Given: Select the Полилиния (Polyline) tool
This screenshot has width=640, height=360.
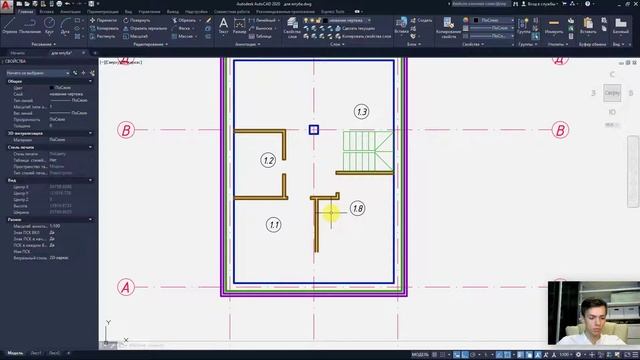Looking at the screenshot, I should coord(30,25).
